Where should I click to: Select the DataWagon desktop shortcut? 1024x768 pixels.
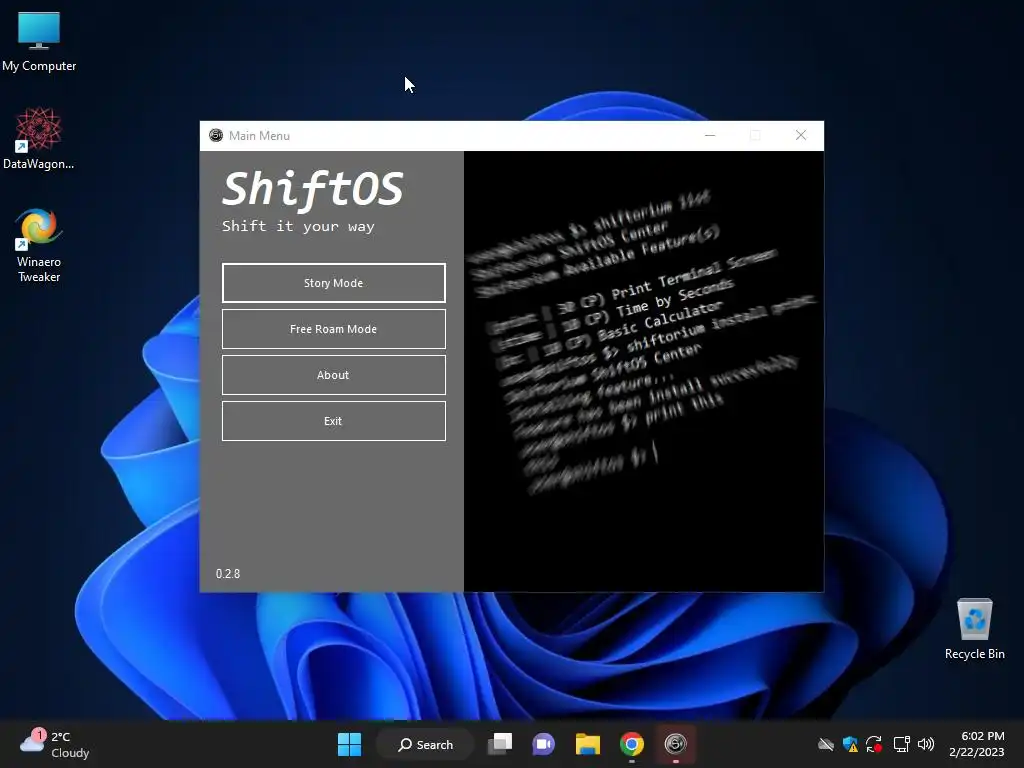(x=39, y=138)
